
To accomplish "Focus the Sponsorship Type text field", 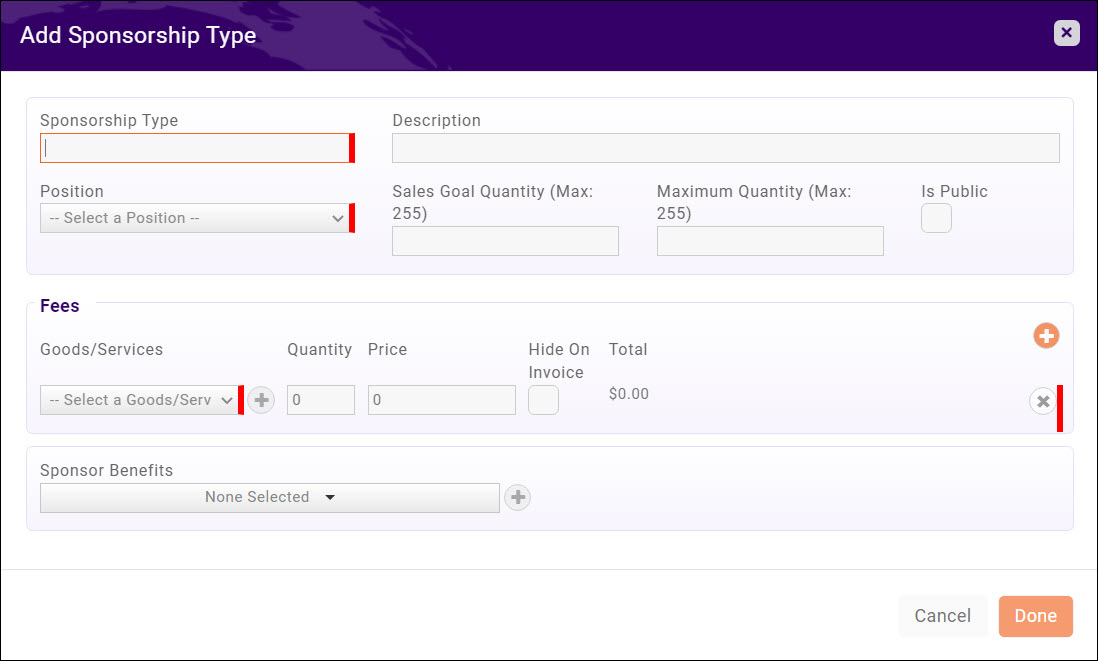I will [195, 148].
